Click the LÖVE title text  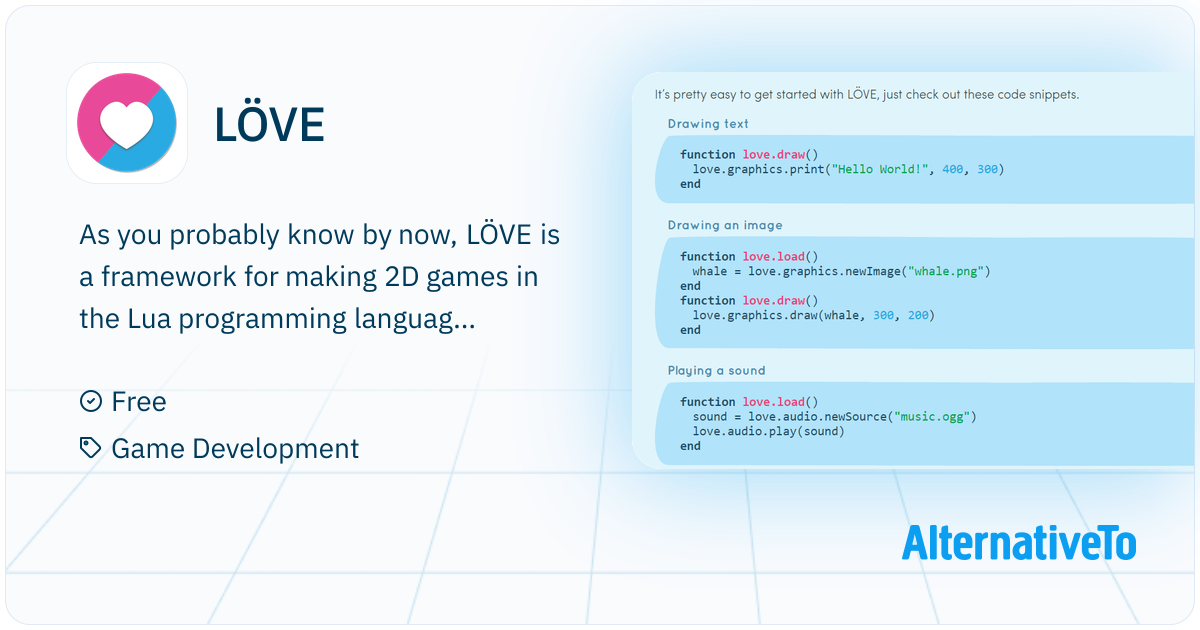click(x=270, y=124)
